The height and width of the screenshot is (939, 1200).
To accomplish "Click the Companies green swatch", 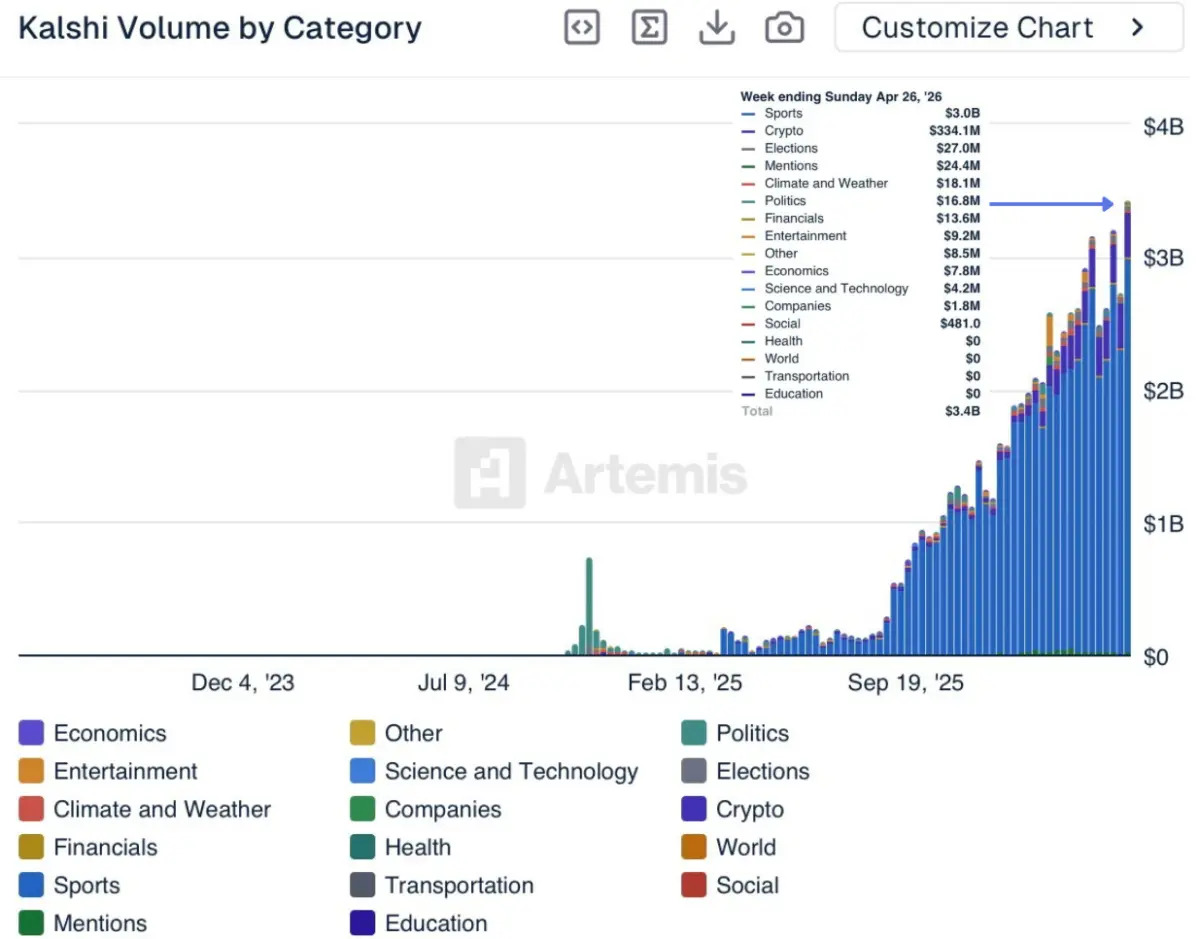I will (x=363, y=809).
